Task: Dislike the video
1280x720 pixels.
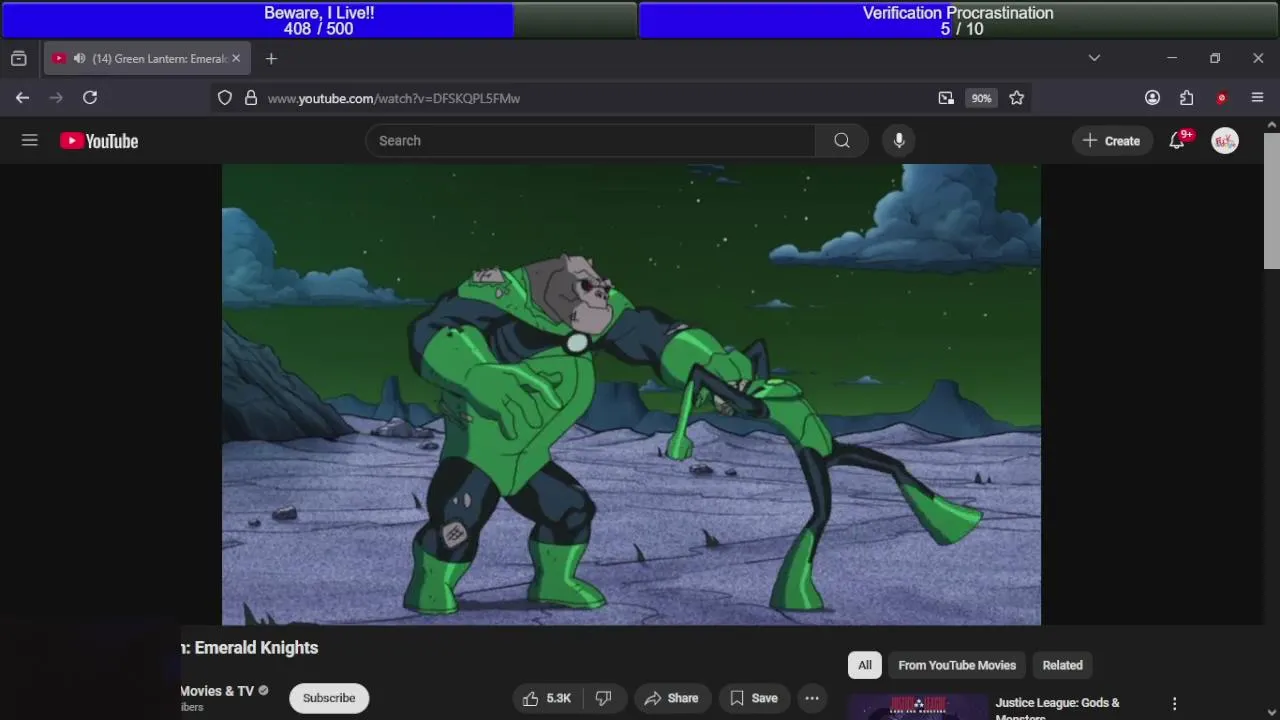Action: tap(603, 698)
